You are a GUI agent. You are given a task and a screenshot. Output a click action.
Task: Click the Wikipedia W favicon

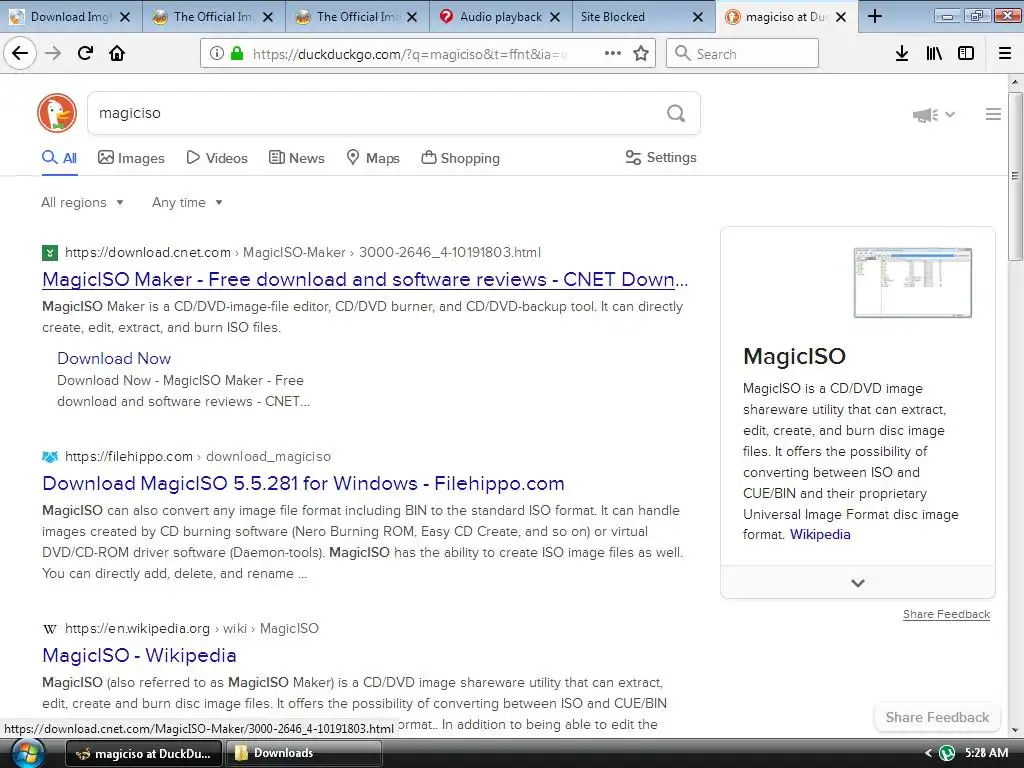tap(50, 629)
